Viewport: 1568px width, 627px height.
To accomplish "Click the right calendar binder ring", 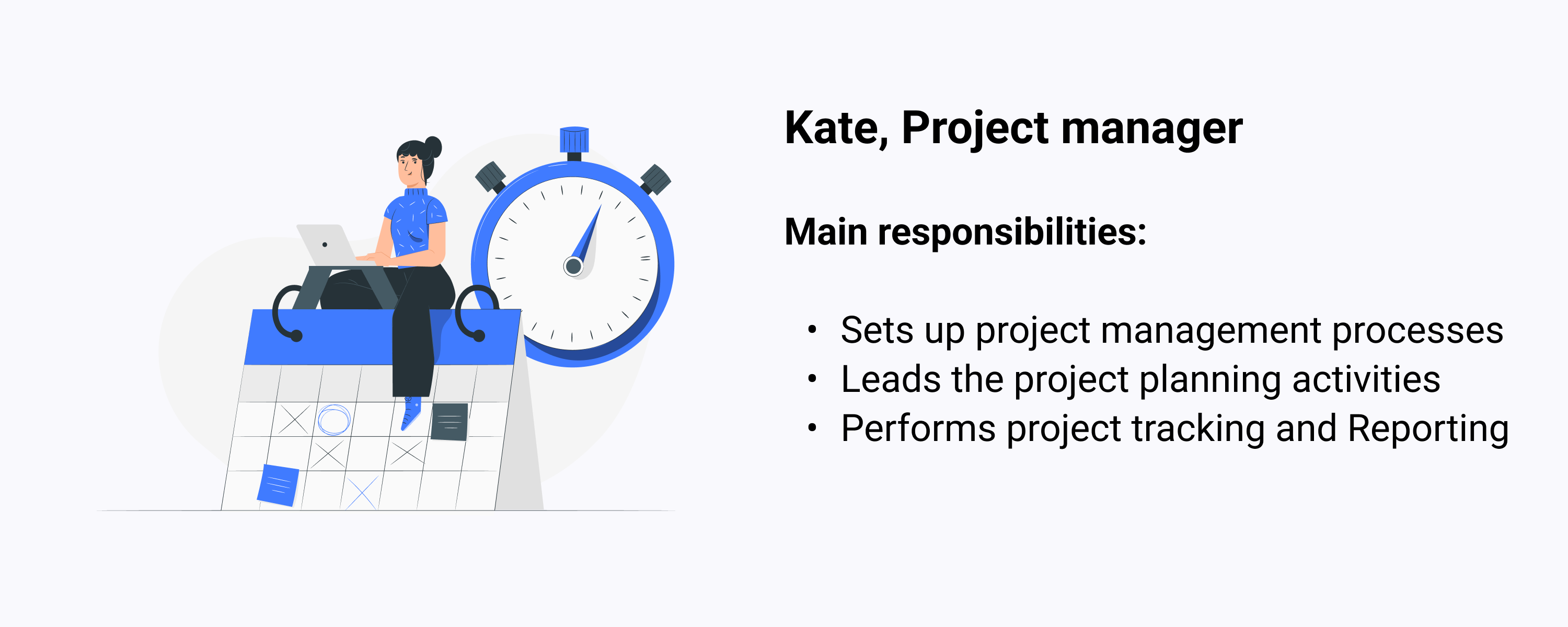I will [476, 313].
